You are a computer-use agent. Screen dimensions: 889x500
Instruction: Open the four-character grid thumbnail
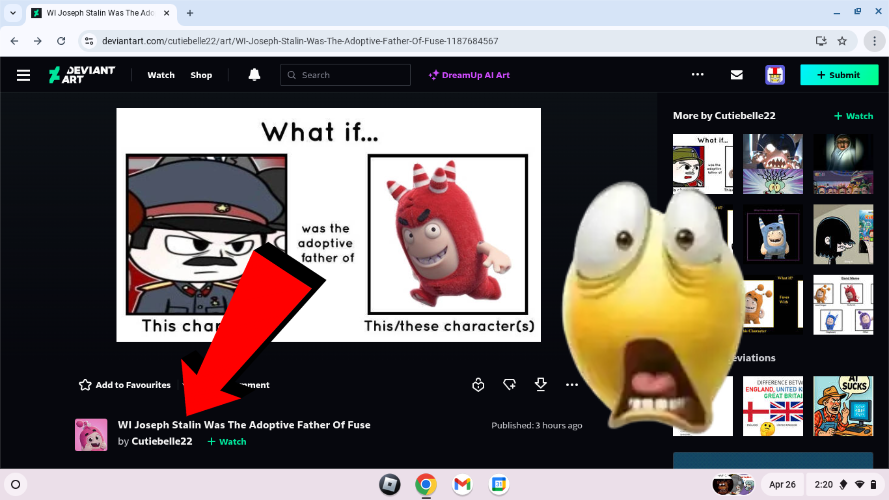point(843,305)
